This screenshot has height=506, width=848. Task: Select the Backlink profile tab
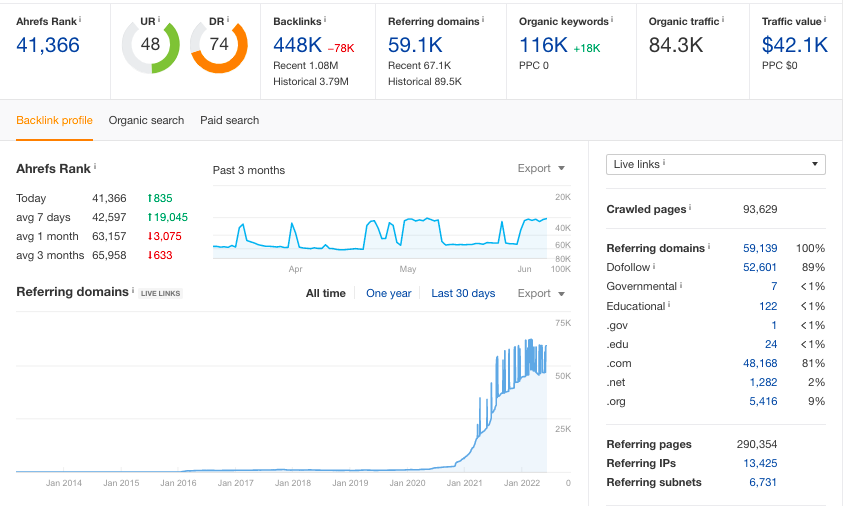pyautogui.click(x=54, y=120)
